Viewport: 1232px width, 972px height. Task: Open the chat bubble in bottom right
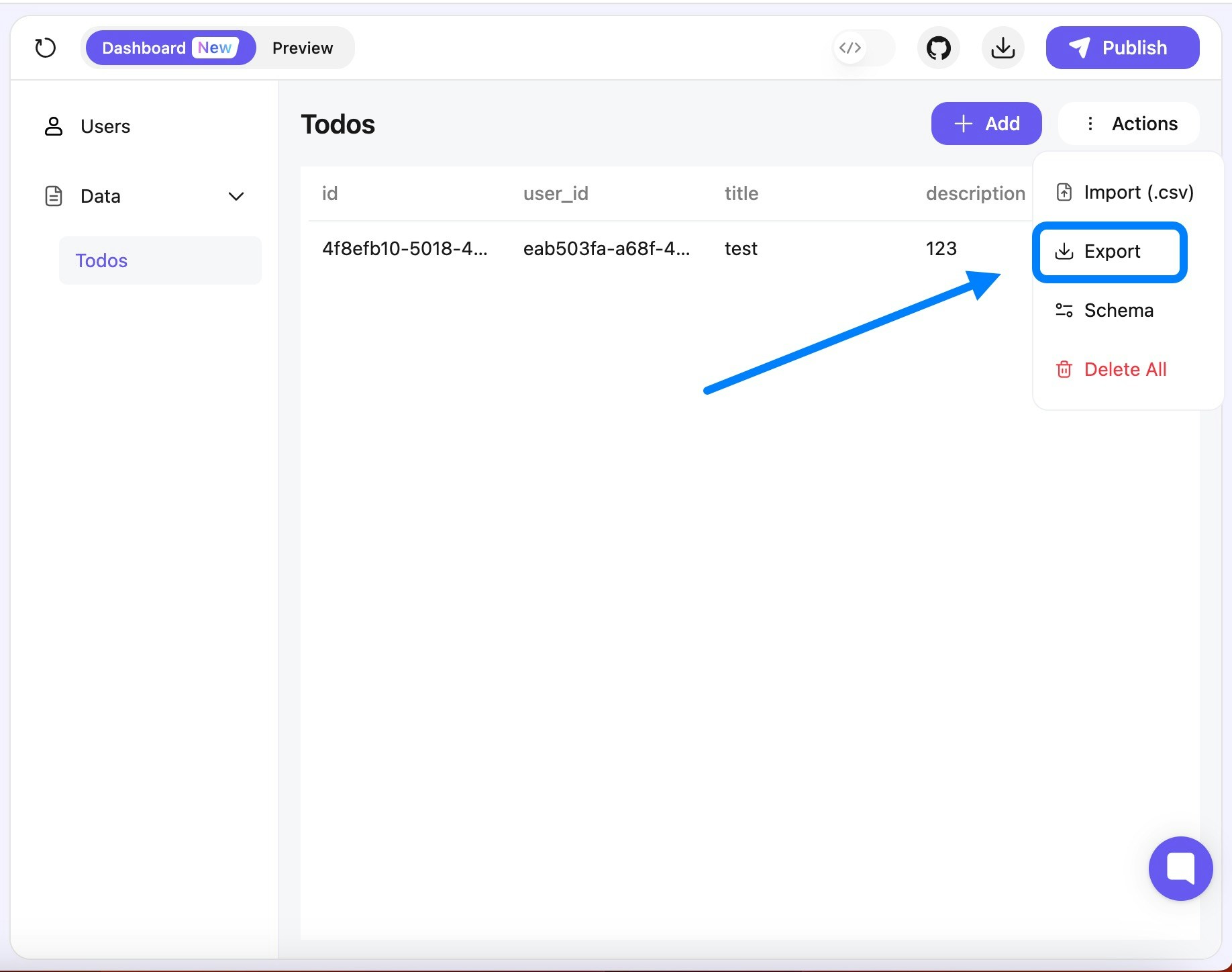[1180, 869]
